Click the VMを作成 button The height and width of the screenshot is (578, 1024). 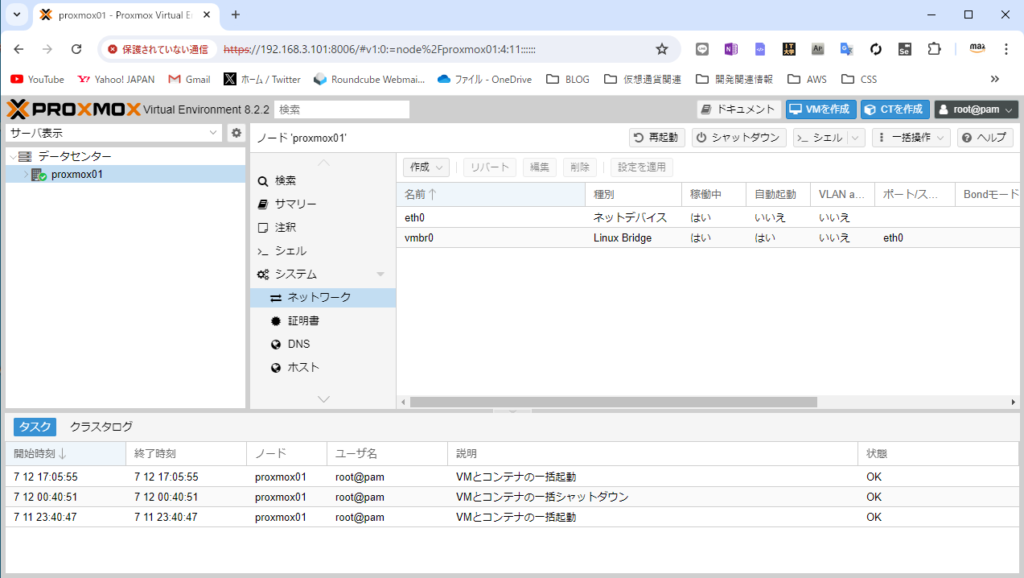[820, 110]
